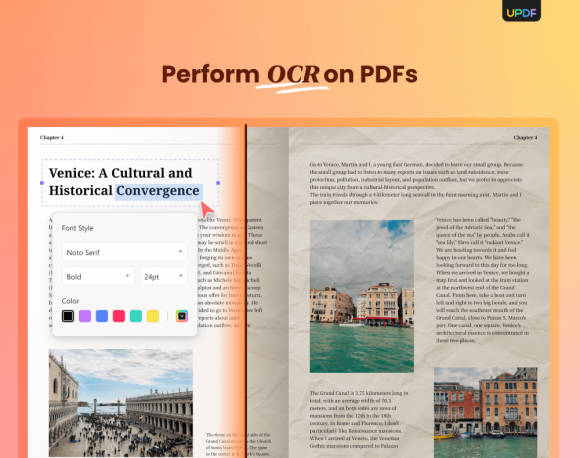The image size is (580, 458).
Task: Open the 24pt font size dropdown
Action: point(163,276)
